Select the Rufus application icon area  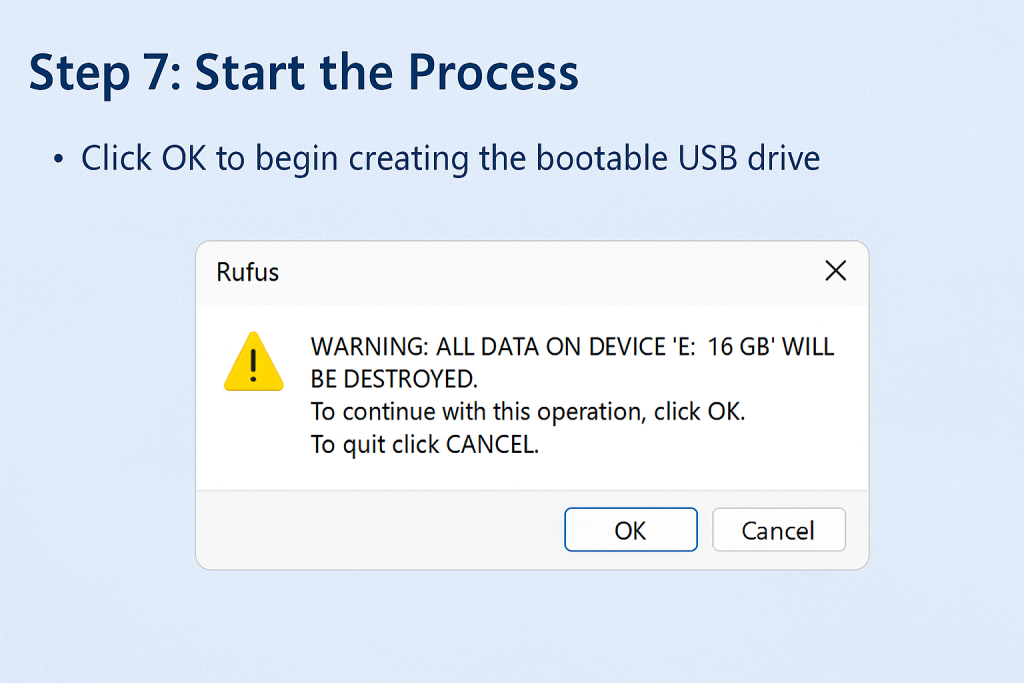coord(246,271)
